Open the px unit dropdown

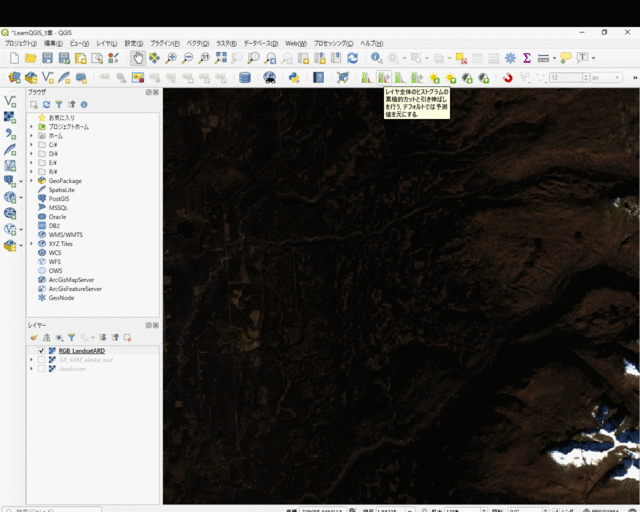[607, 77]
